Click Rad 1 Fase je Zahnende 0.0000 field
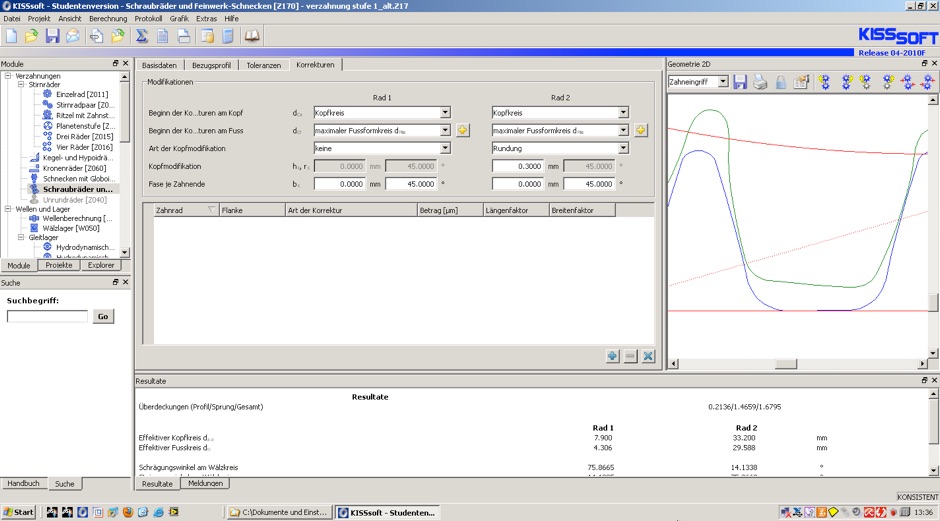This screenshot has height=521, width=940. click(339, 184)
